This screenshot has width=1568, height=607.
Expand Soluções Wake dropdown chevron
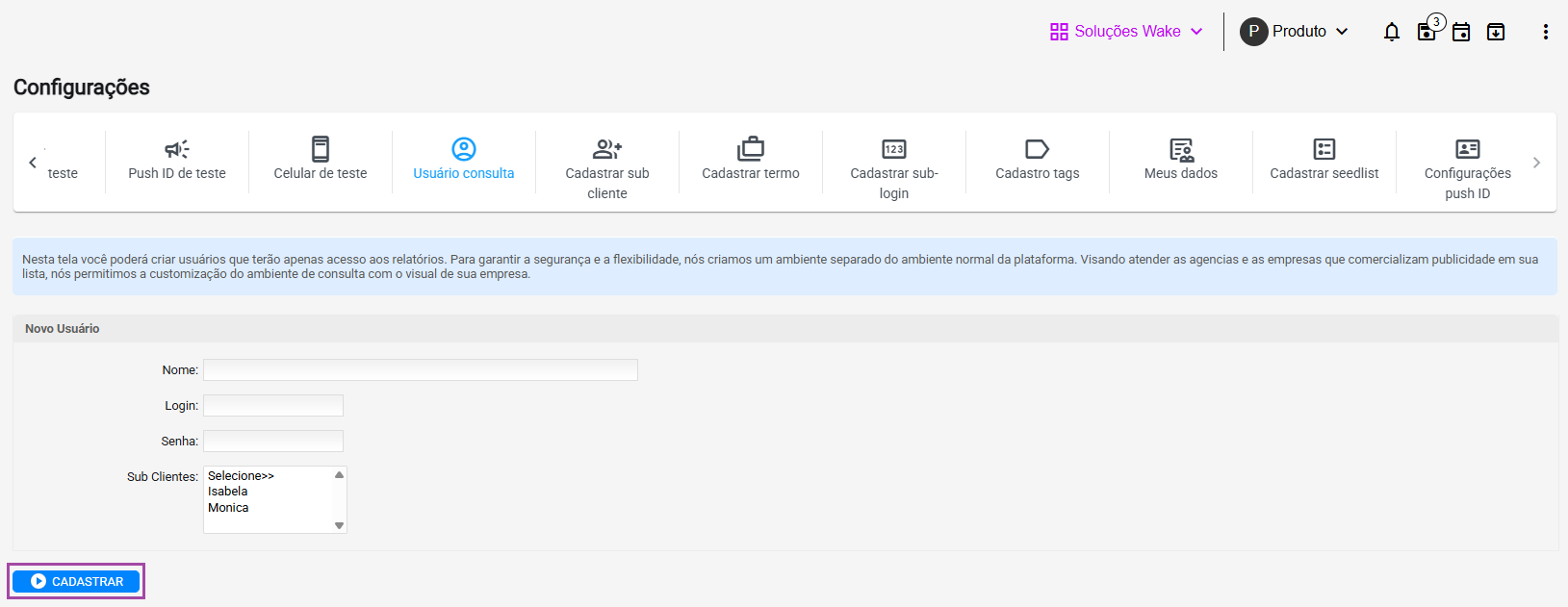(x=1196, y=32)
